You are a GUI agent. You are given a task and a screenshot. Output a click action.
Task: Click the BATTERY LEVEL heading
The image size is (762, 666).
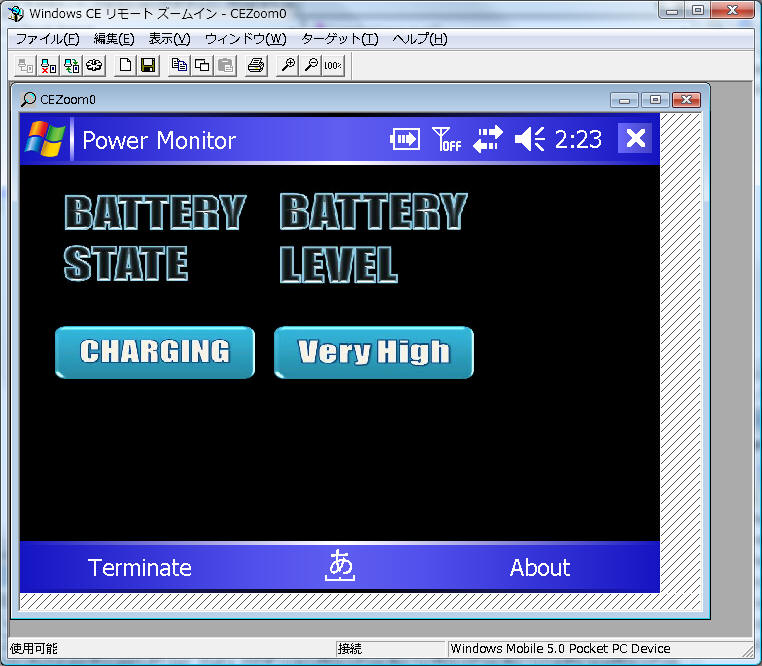[373, 238]
